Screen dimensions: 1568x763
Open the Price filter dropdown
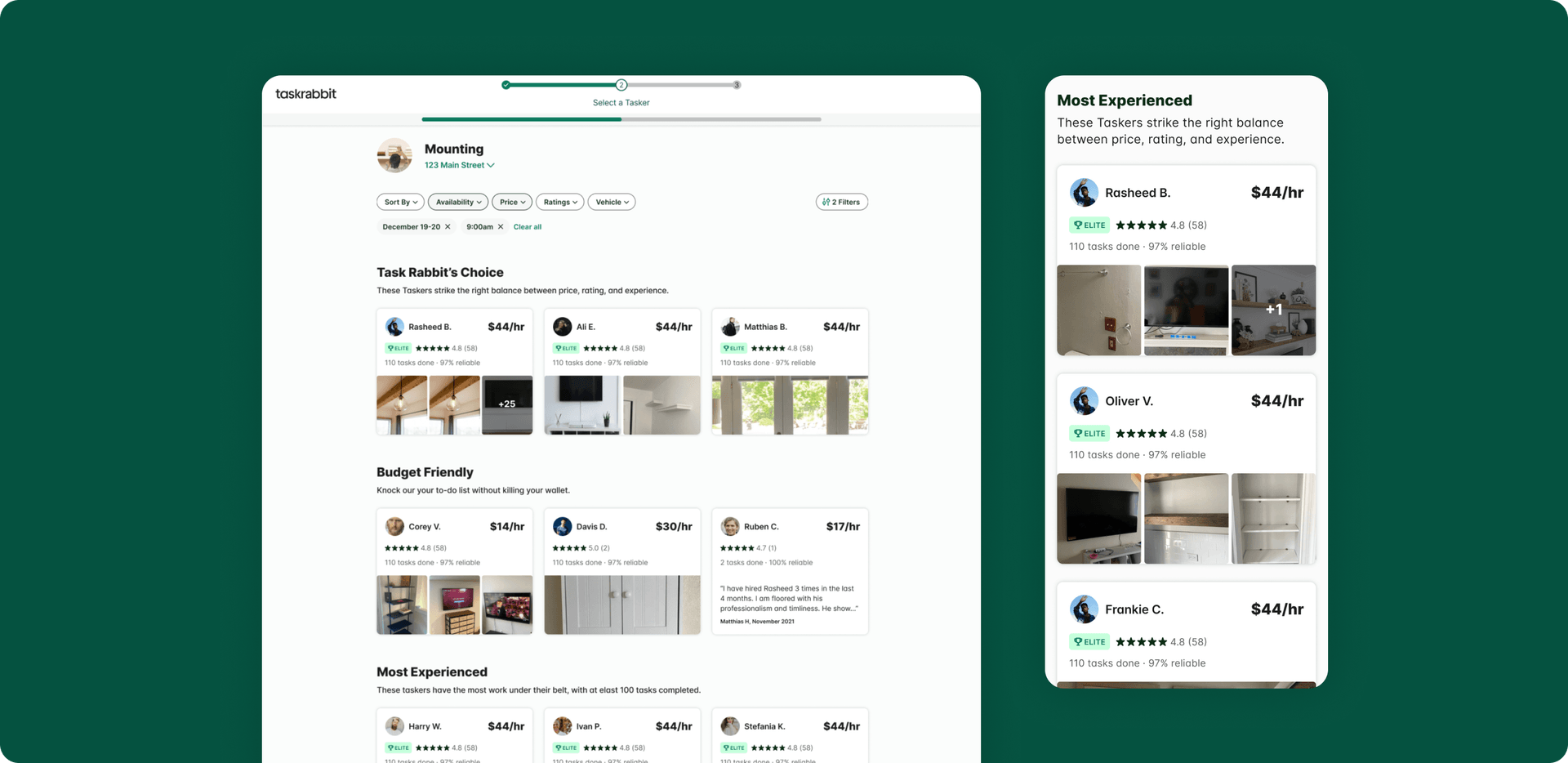click(x=512, y=203)
